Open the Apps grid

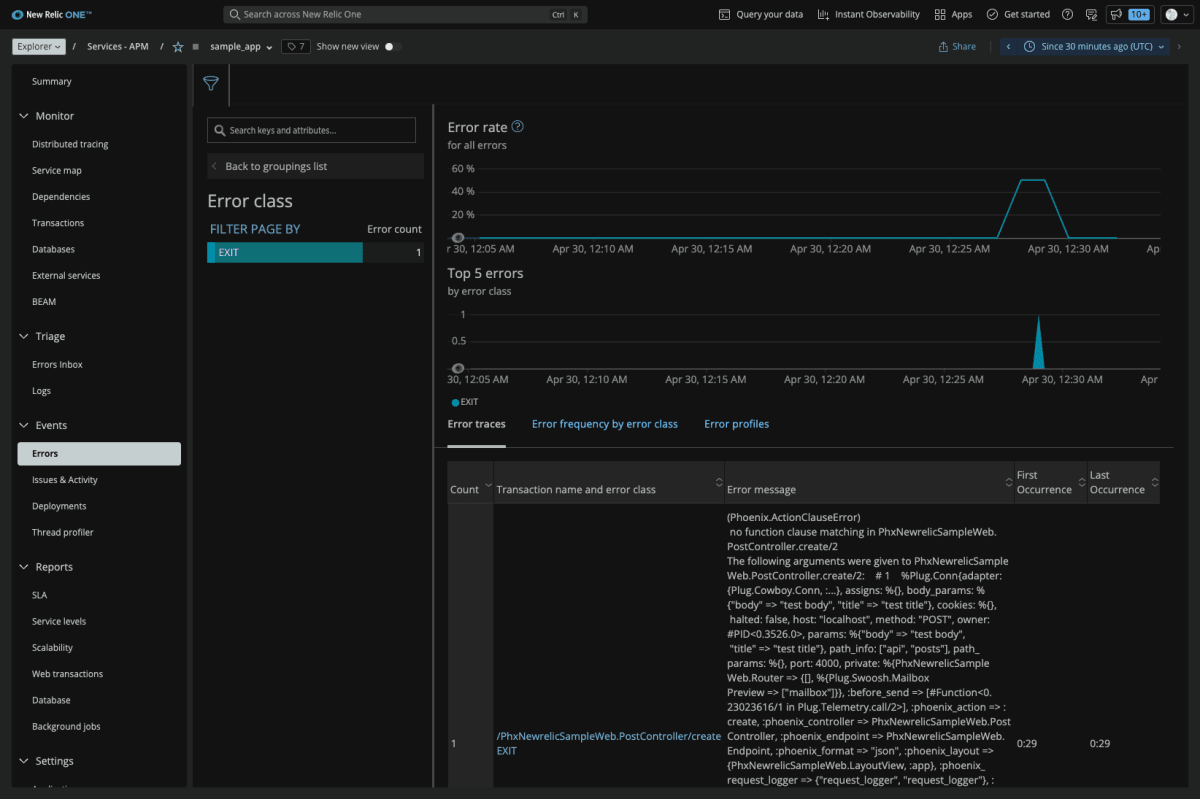pos(953,15)
